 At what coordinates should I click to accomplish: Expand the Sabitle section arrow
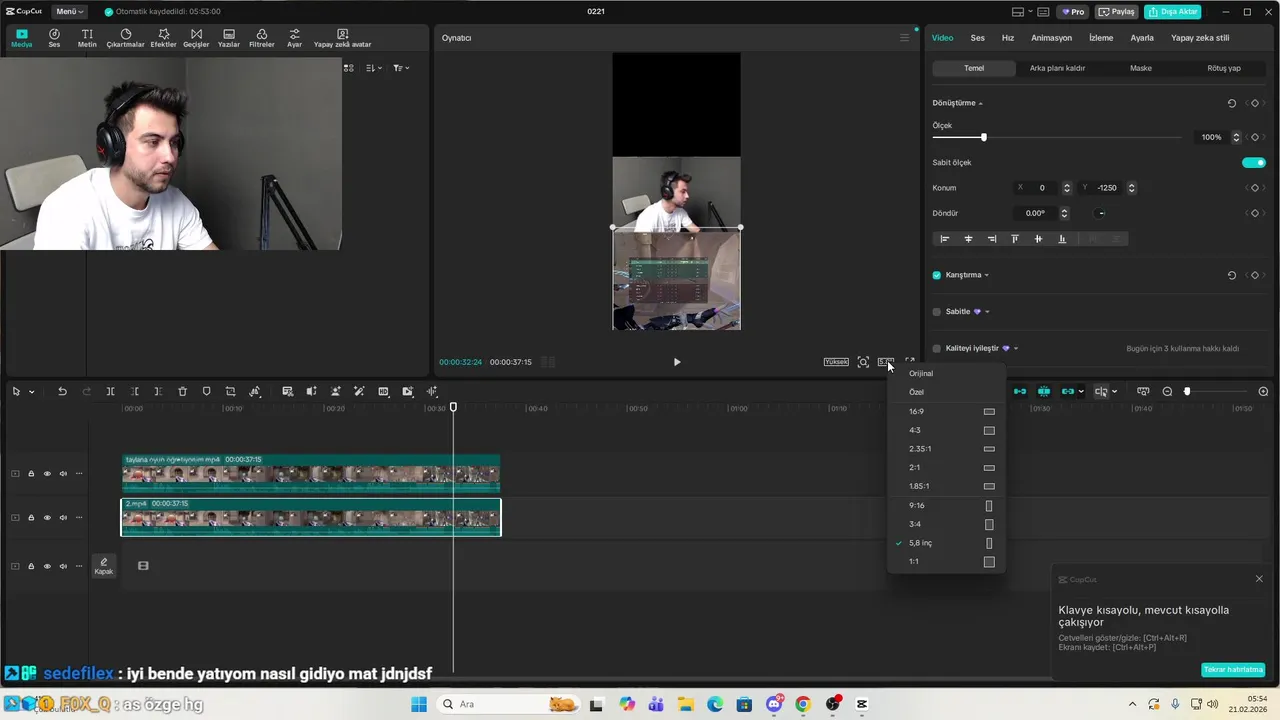pyautogui.click(x=987, y=312)
